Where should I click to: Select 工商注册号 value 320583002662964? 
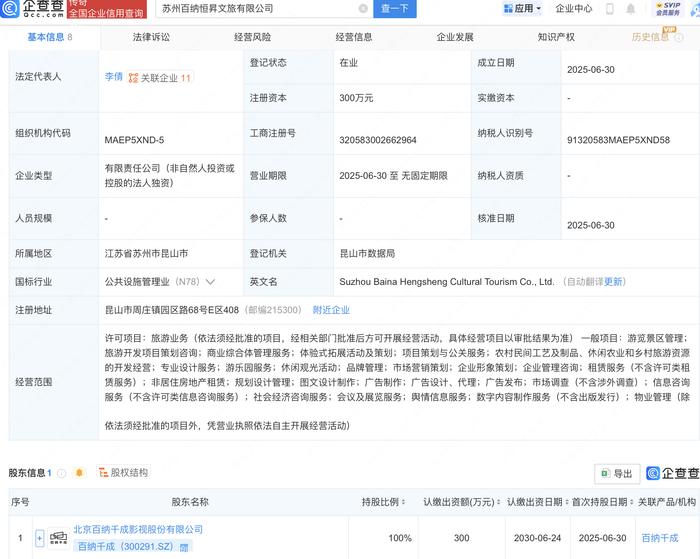click(x=378, y=140)
